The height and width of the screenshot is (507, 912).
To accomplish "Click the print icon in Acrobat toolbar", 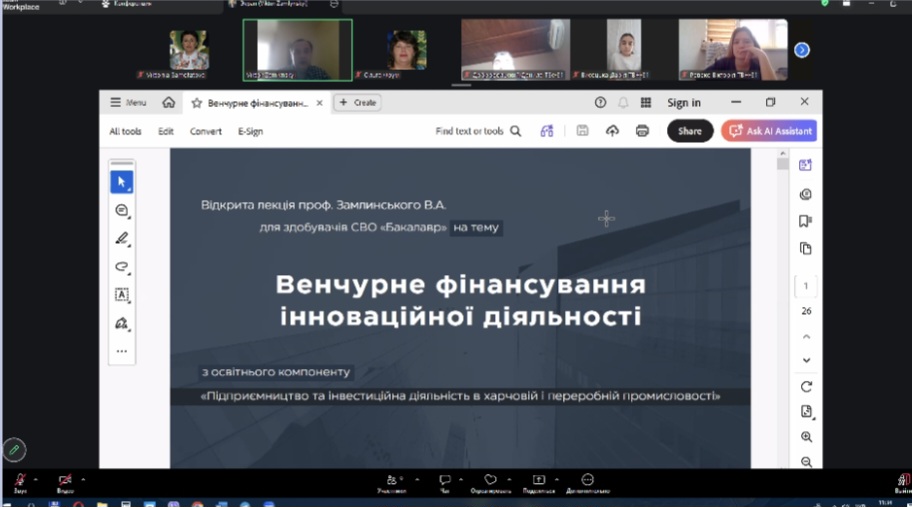I will [x=642, y=131].
